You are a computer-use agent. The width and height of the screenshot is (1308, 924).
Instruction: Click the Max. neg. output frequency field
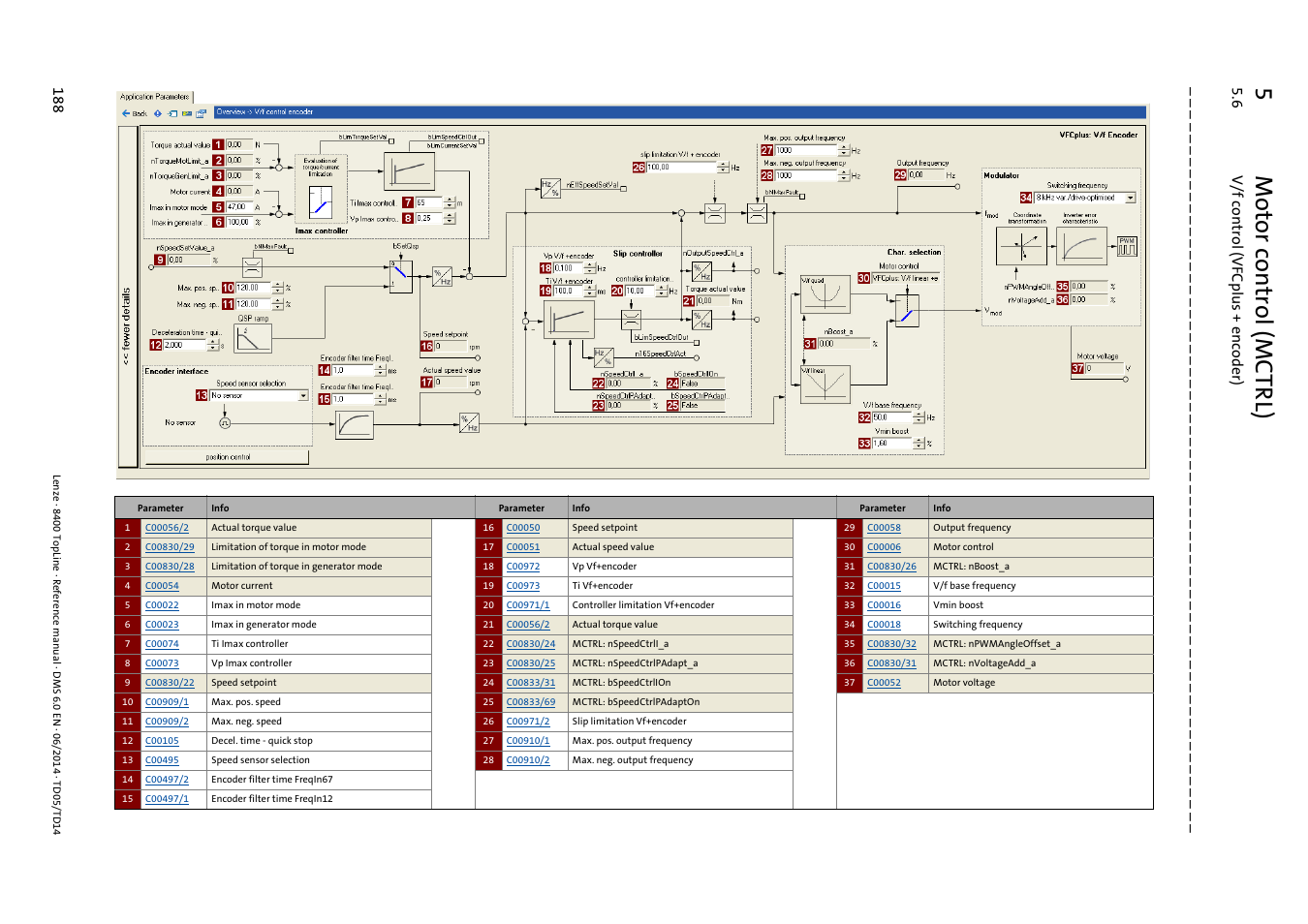click(x=806, y=175)
